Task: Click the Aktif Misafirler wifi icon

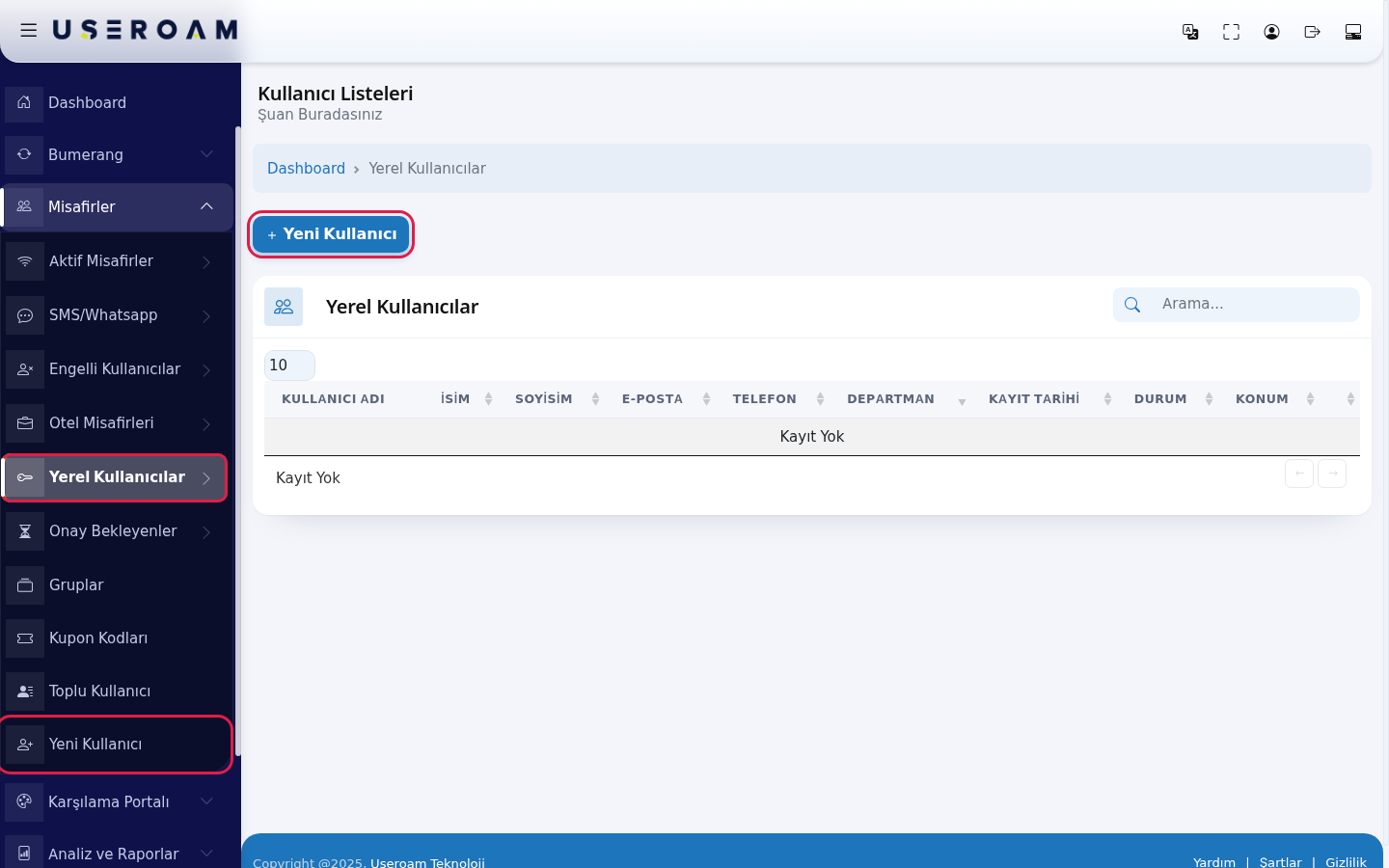Action: click(25, 261)
